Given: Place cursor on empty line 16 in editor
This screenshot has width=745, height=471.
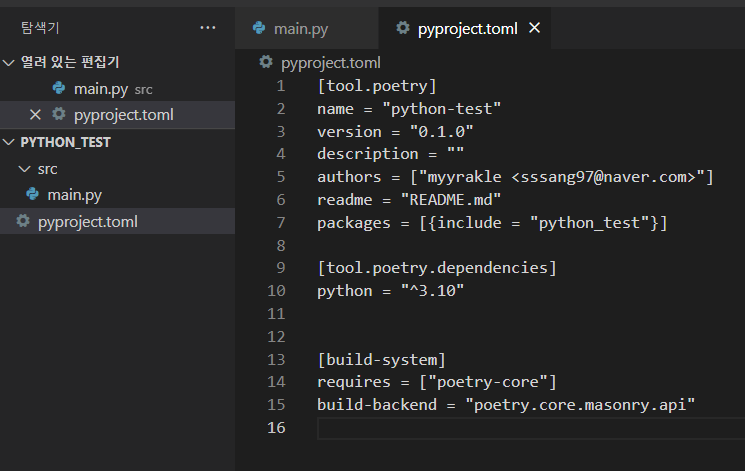Looking at the screenshot, I should (x=500, y=428).
